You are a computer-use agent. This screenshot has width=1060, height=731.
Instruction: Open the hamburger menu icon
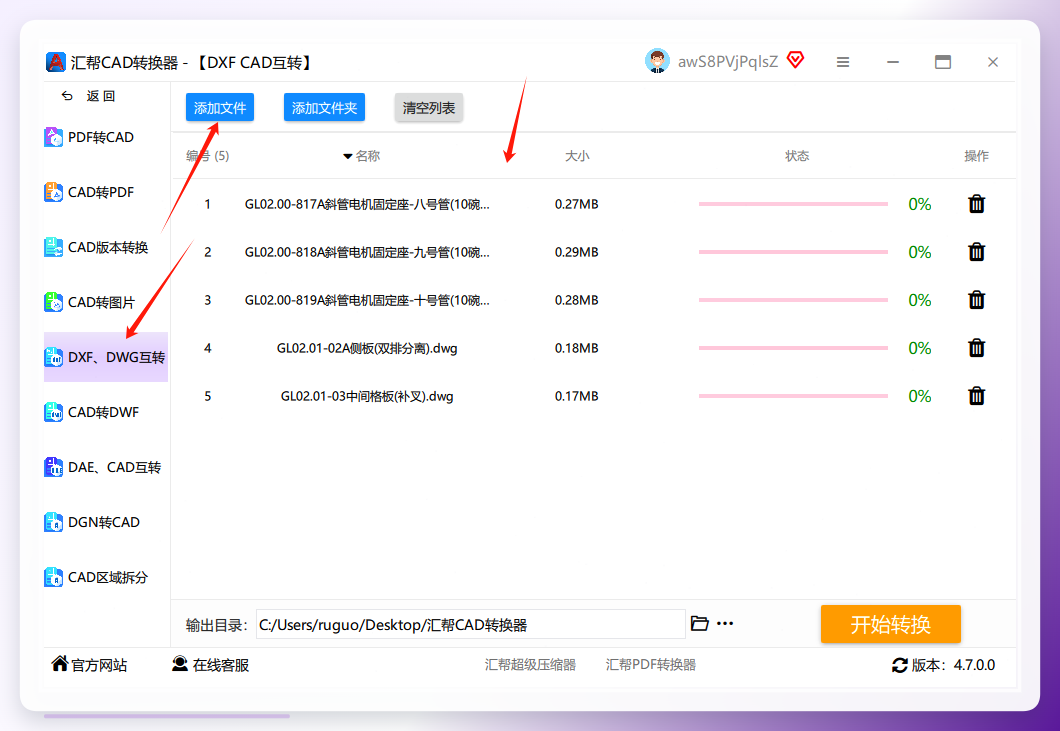pos(843,62)
